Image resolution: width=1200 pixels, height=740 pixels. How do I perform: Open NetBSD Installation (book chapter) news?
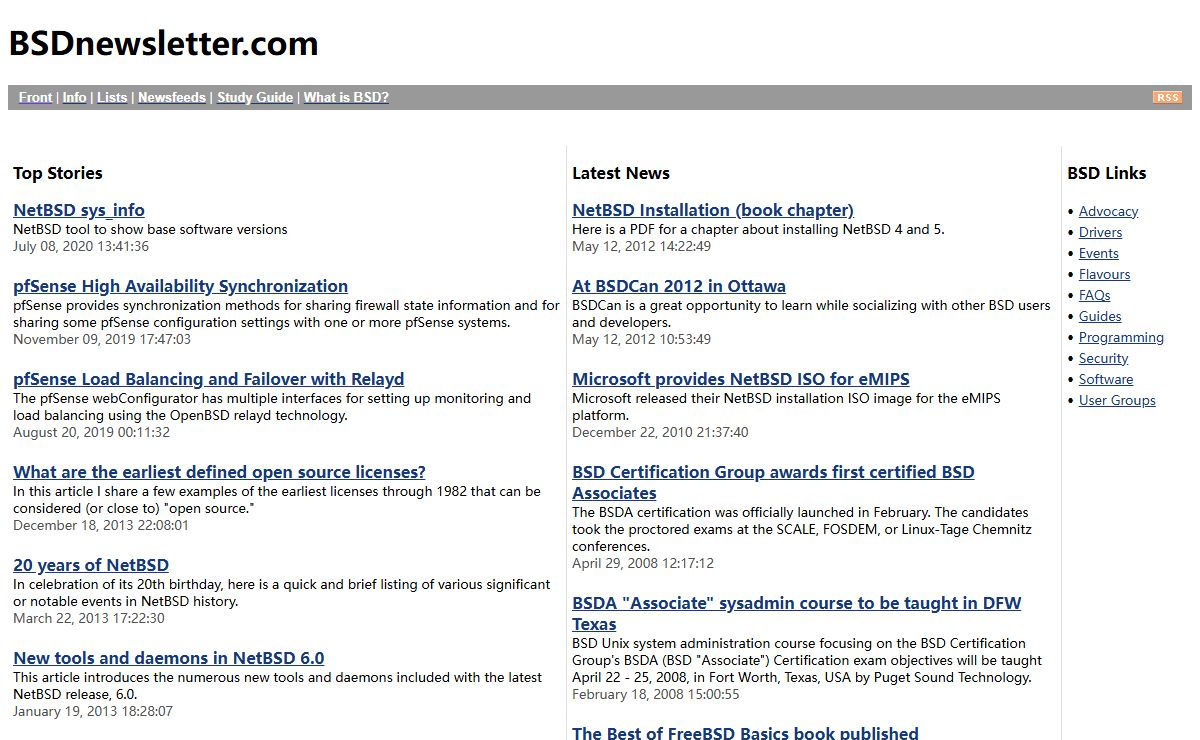713,210
